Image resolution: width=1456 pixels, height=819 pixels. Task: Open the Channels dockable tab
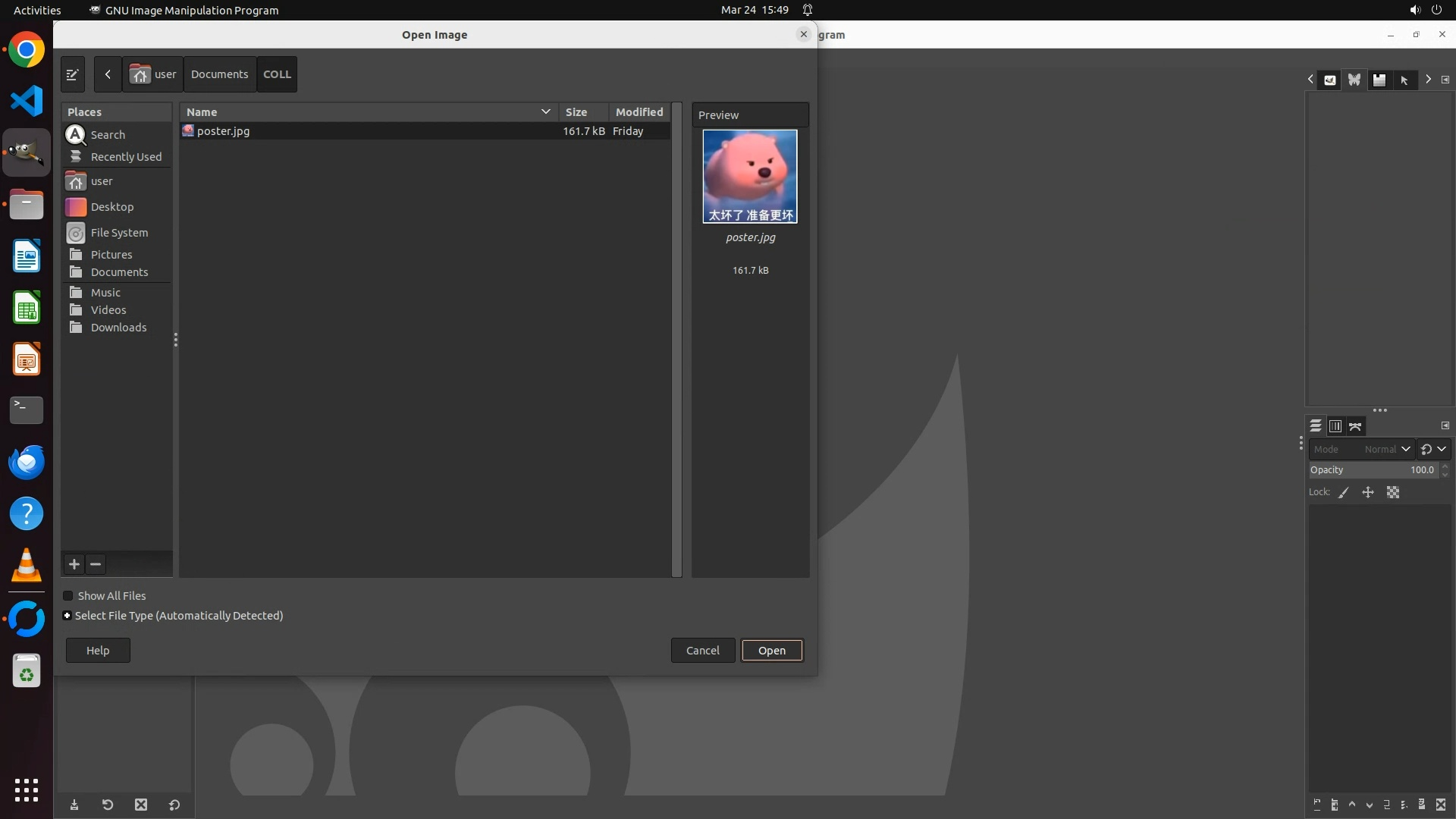click(1335, 426)
